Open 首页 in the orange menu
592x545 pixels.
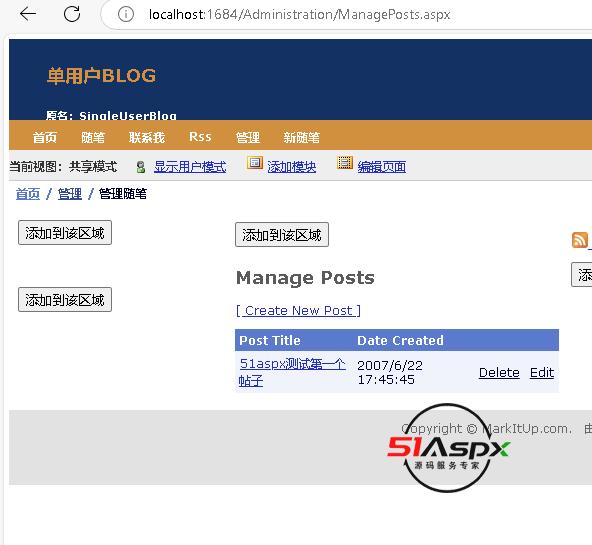pos(45,137)
